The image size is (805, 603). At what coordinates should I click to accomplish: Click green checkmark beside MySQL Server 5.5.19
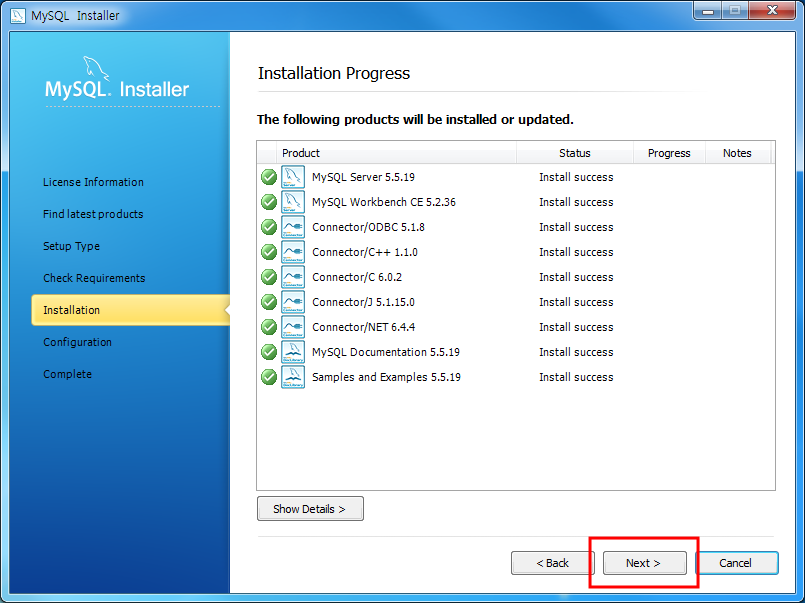pyautogui.click(x=269, y=177)
